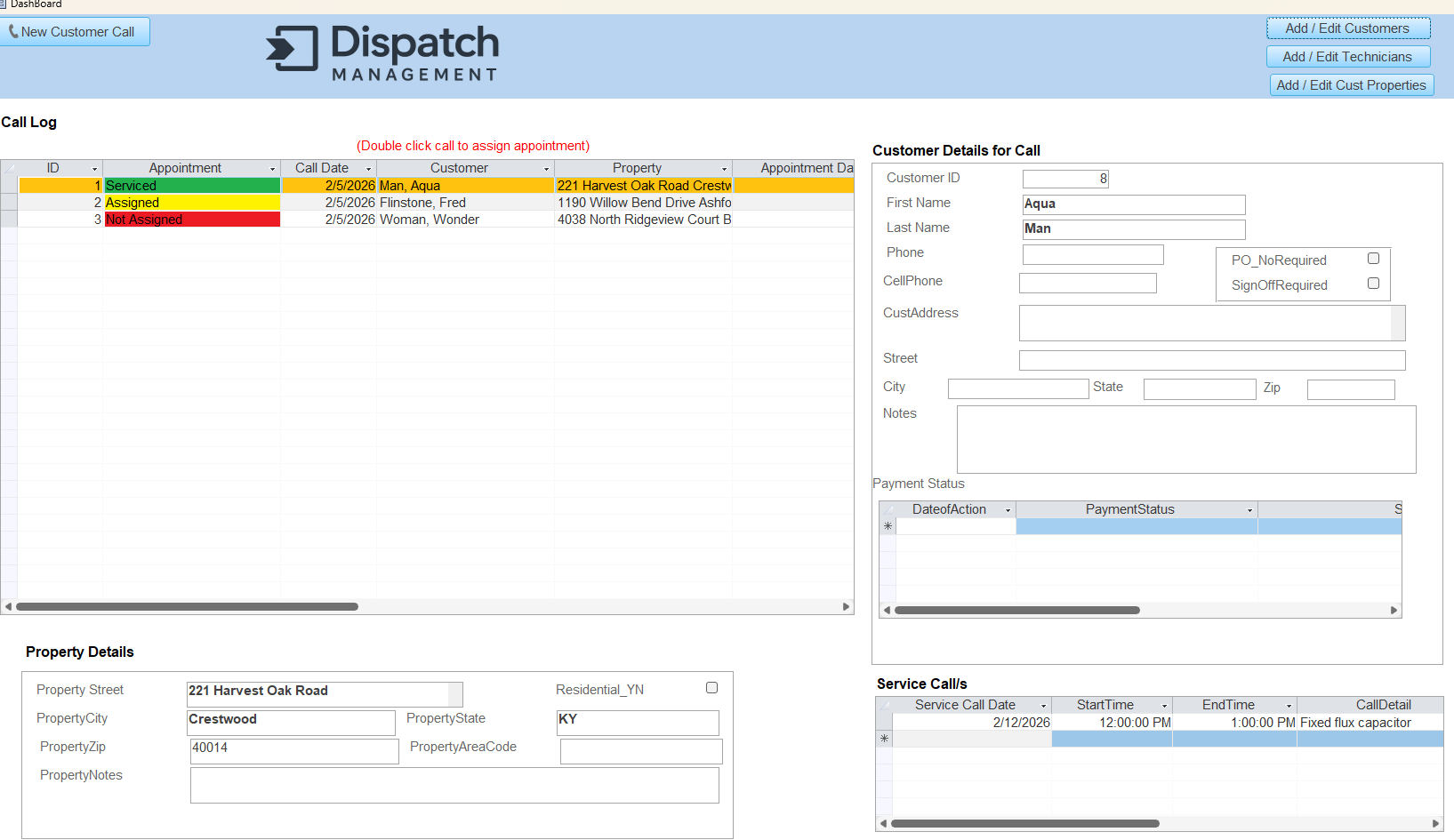Expand the Service Call Date column dropdown

pyautogui.click(x=1043, y=706)
